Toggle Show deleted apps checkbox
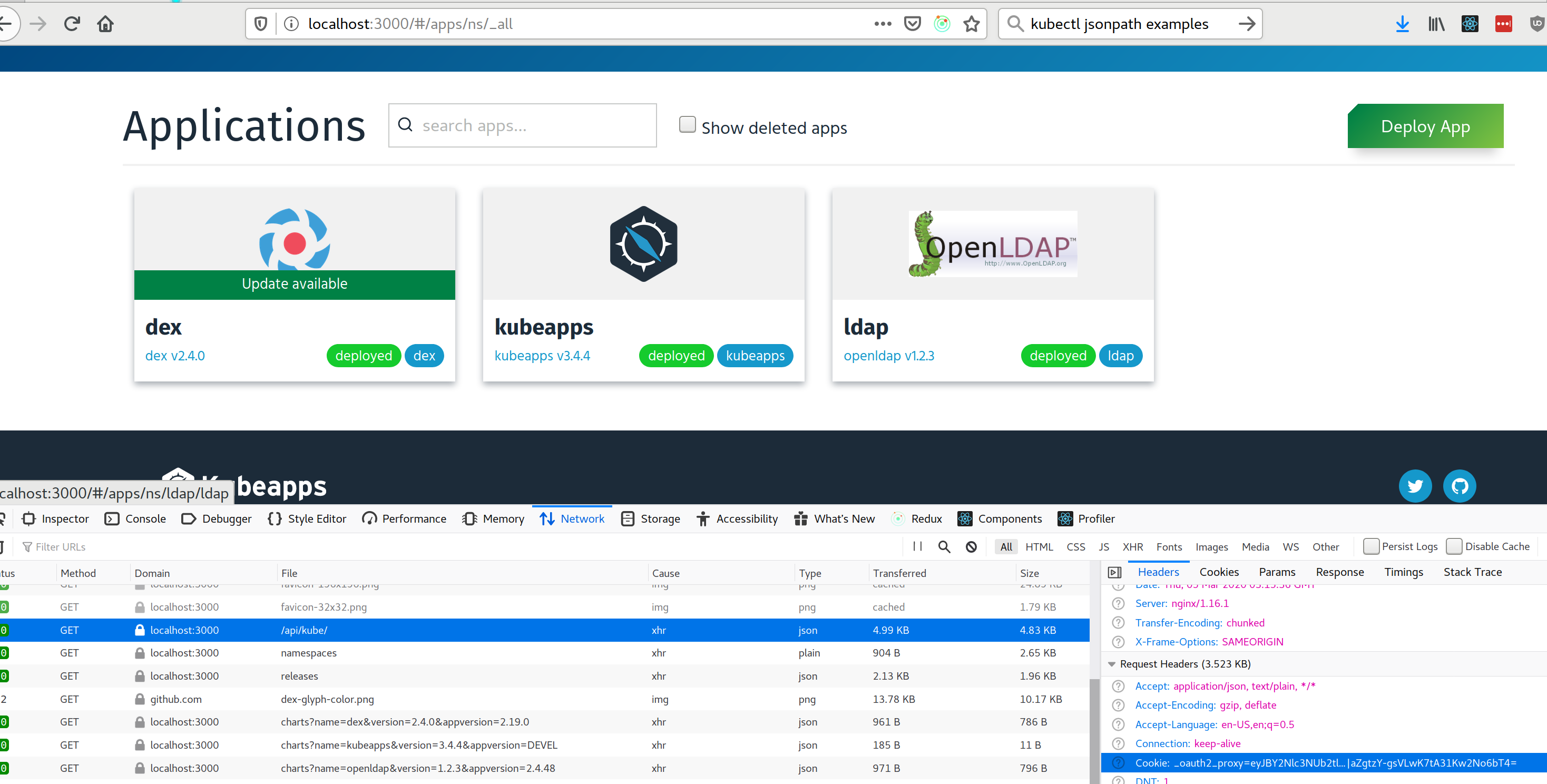 coord(687,125)
